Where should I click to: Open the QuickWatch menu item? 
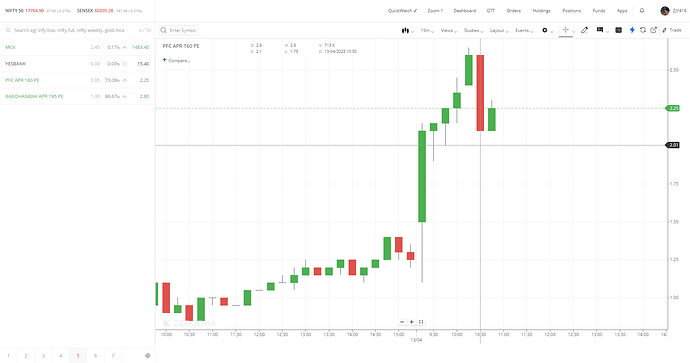tap(402, 11)
